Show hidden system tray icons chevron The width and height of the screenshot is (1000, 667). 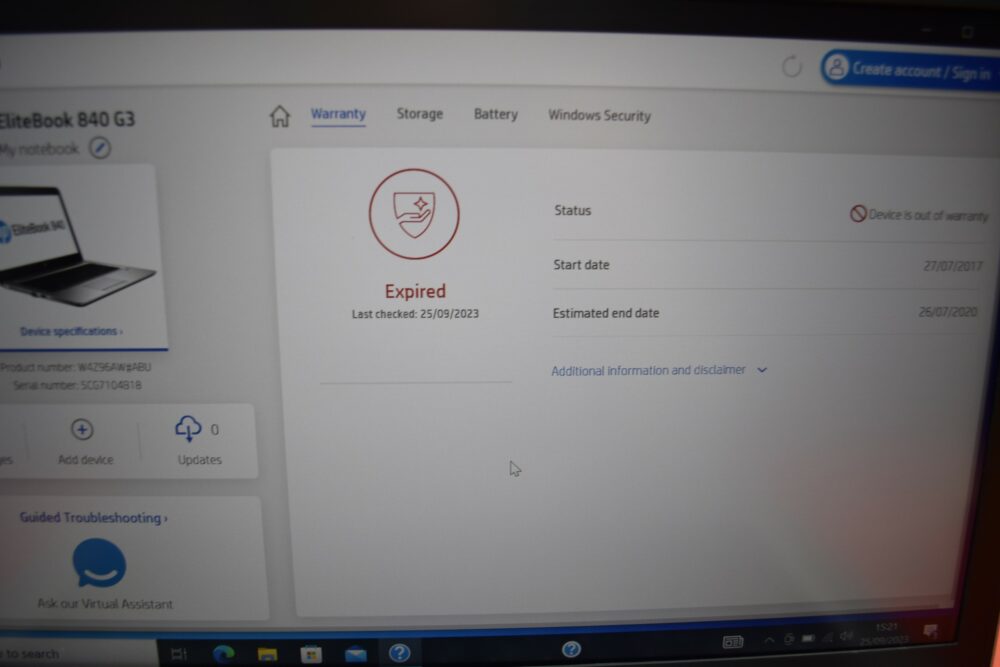coord(769,640)
